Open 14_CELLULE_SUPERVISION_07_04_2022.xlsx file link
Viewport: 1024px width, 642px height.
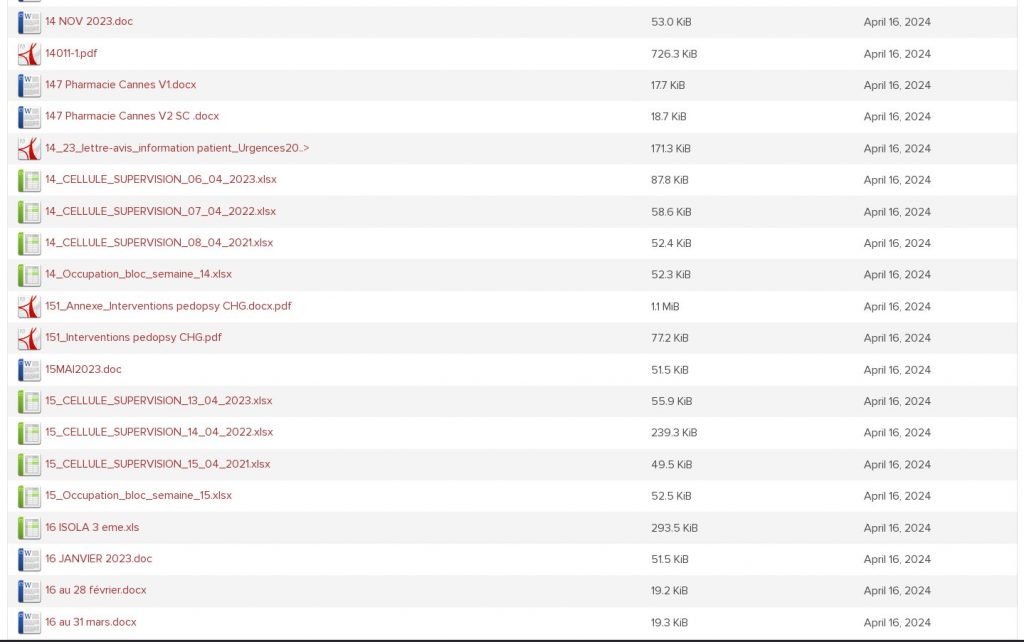click(x=160, y=212)
